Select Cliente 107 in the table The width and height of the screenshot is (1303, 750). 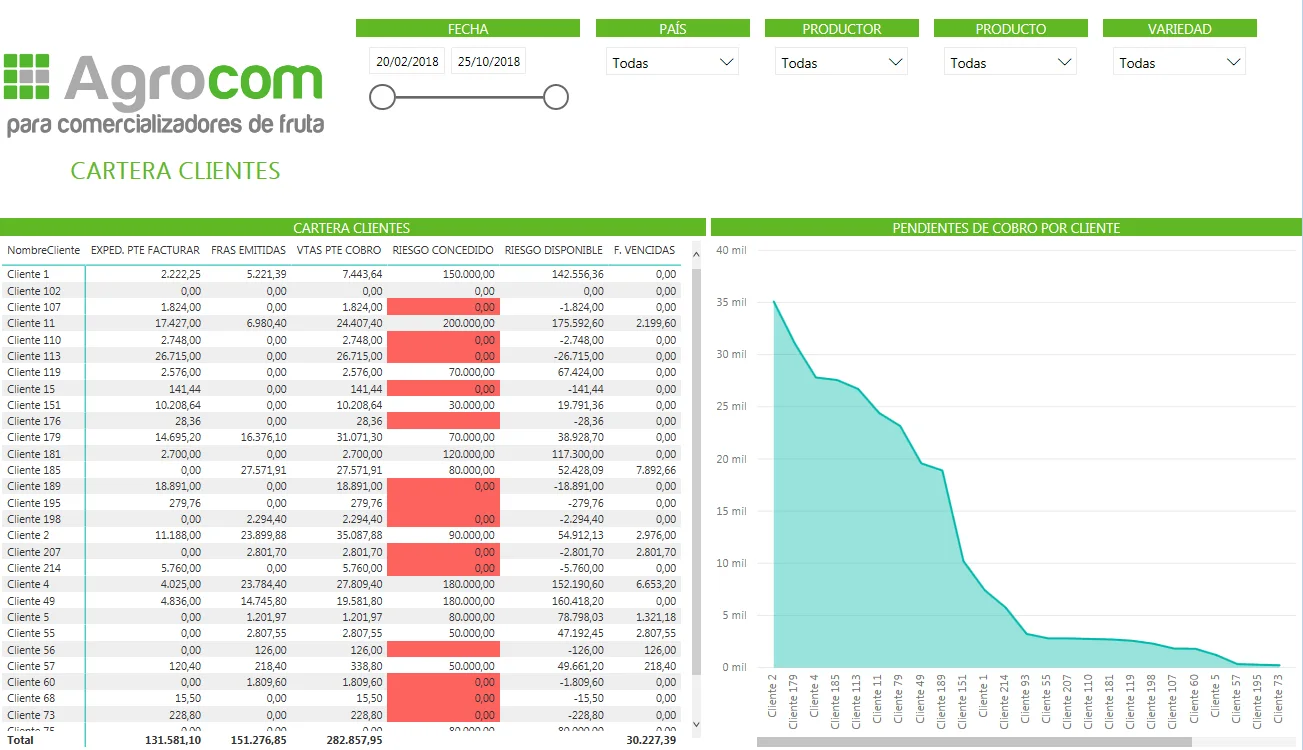[x=34, y=307]
